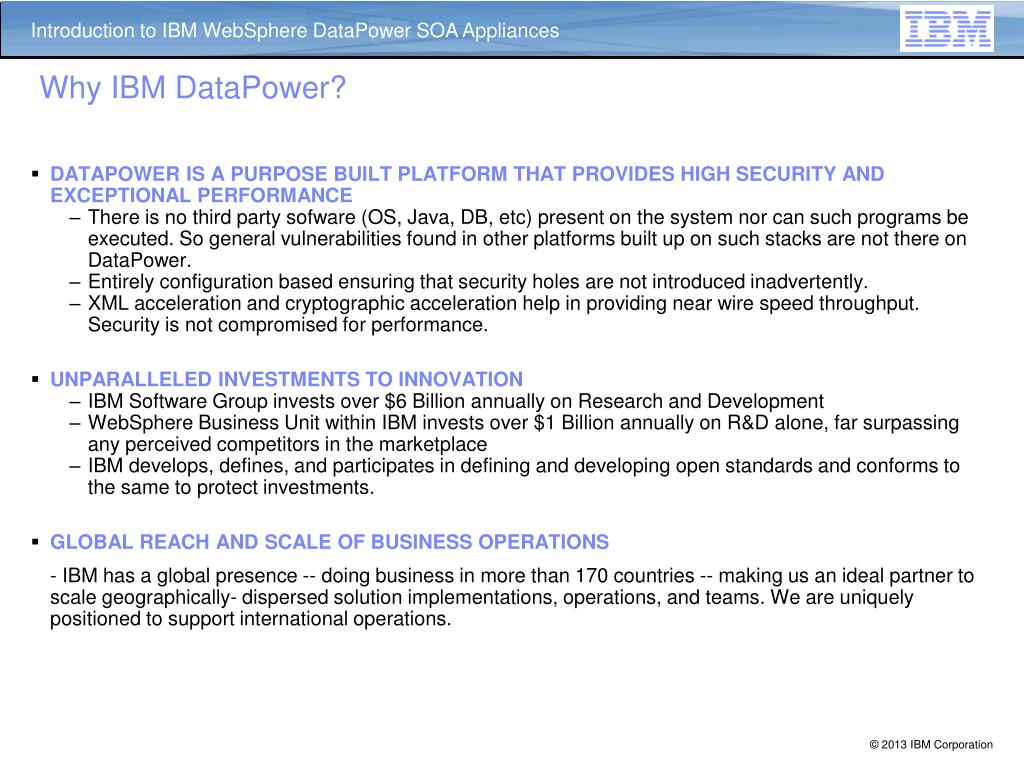Select heading 'UNPARALLELED INVESTMENTS TO INNOVATION'
The height and width of the screenshot is (768, 1024).
click(287, 379)
